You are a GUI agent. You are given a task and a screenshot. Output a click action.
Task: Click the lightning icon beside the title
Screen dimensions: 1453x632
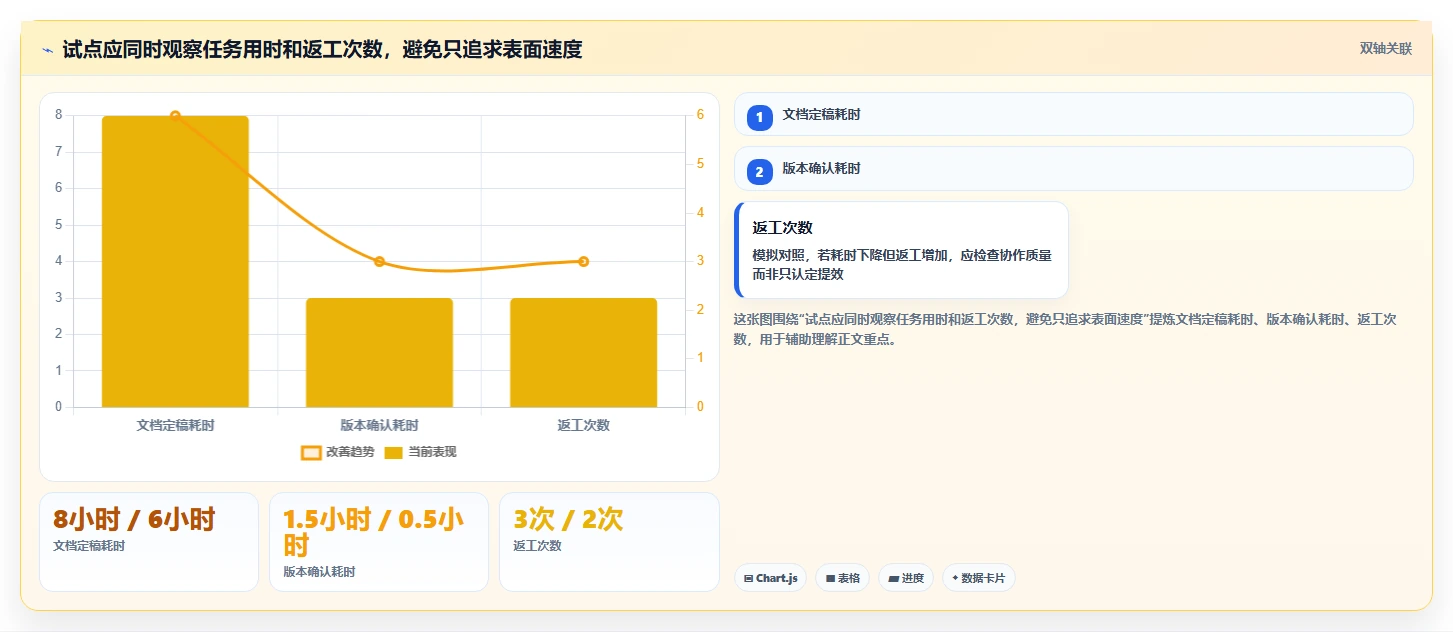(47, 50)
